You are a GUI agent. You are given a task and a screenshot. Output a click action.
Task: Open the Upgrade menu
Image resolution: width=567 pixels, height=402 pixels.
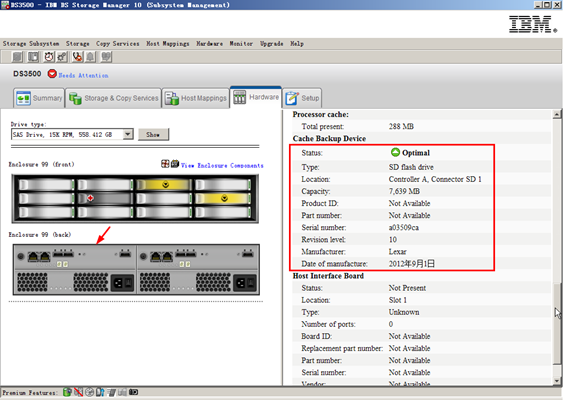[x=272, y=44]
